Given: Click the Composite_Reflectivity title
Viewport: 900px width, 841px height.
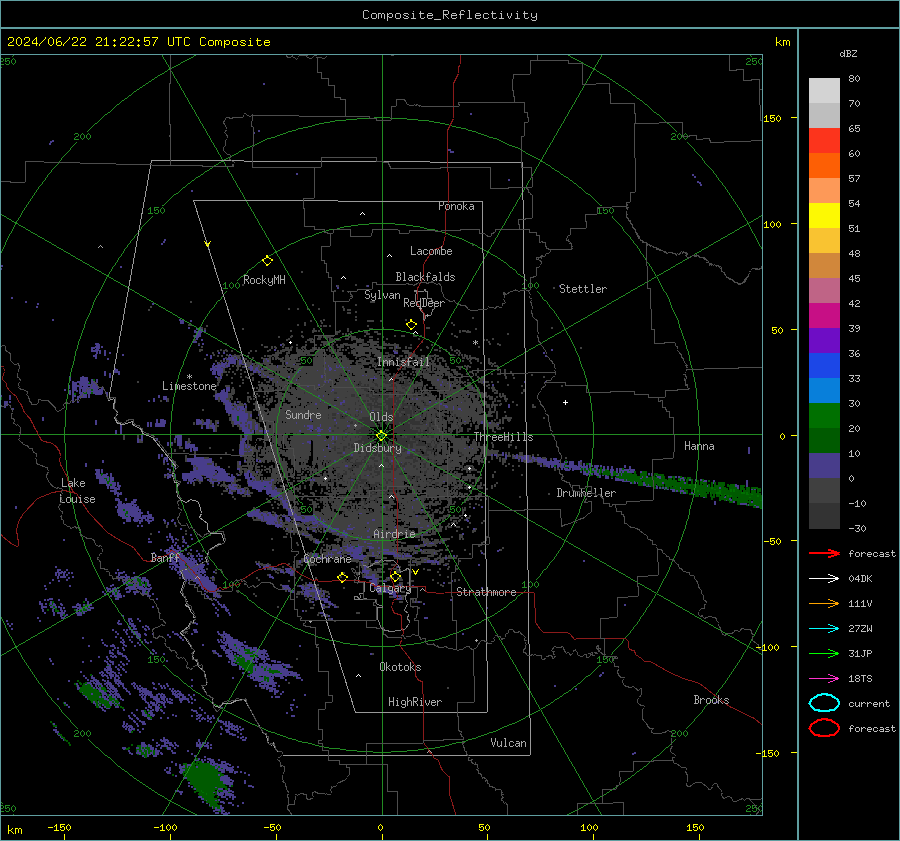Looking at the screenshot, I should 449,15.
